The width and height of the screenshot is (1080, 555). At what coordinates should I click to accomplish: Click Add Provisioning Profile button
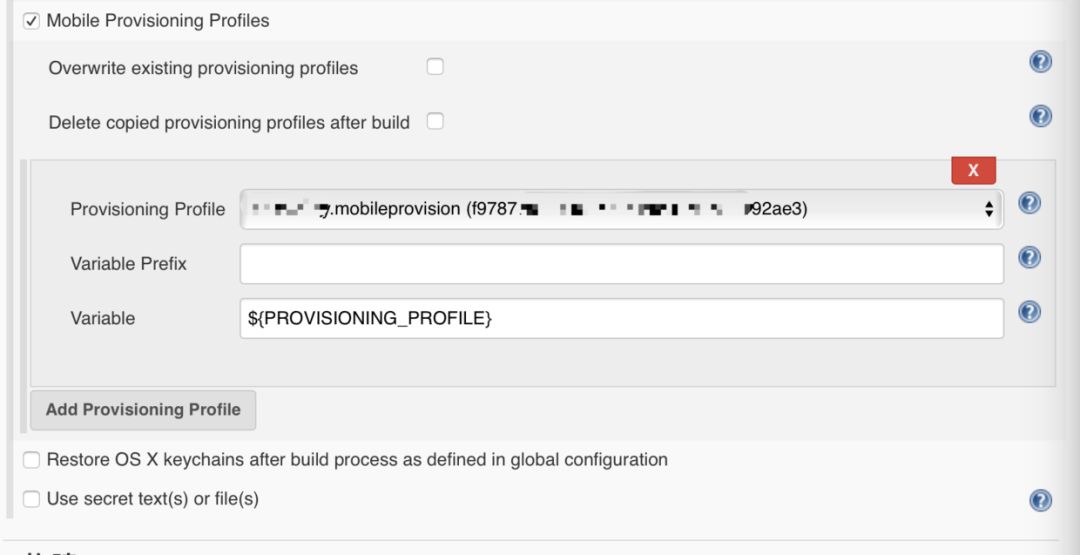point(143,410)
